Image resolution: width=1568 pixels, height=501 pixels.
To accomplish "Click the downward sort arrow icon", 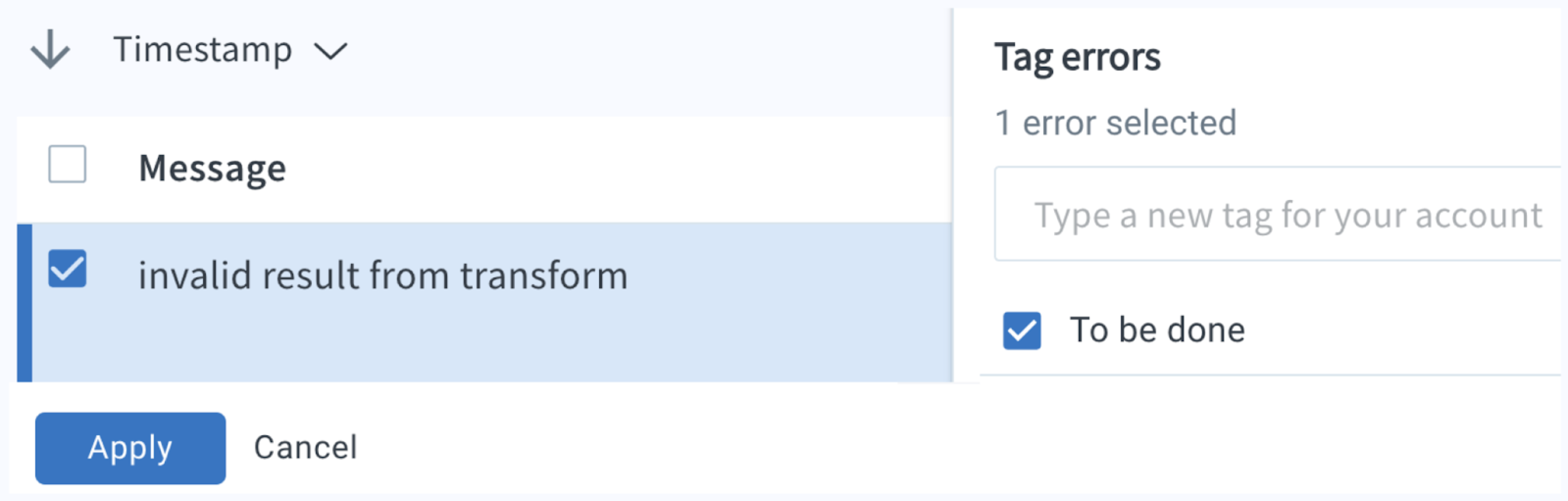I will pos(50,50).
